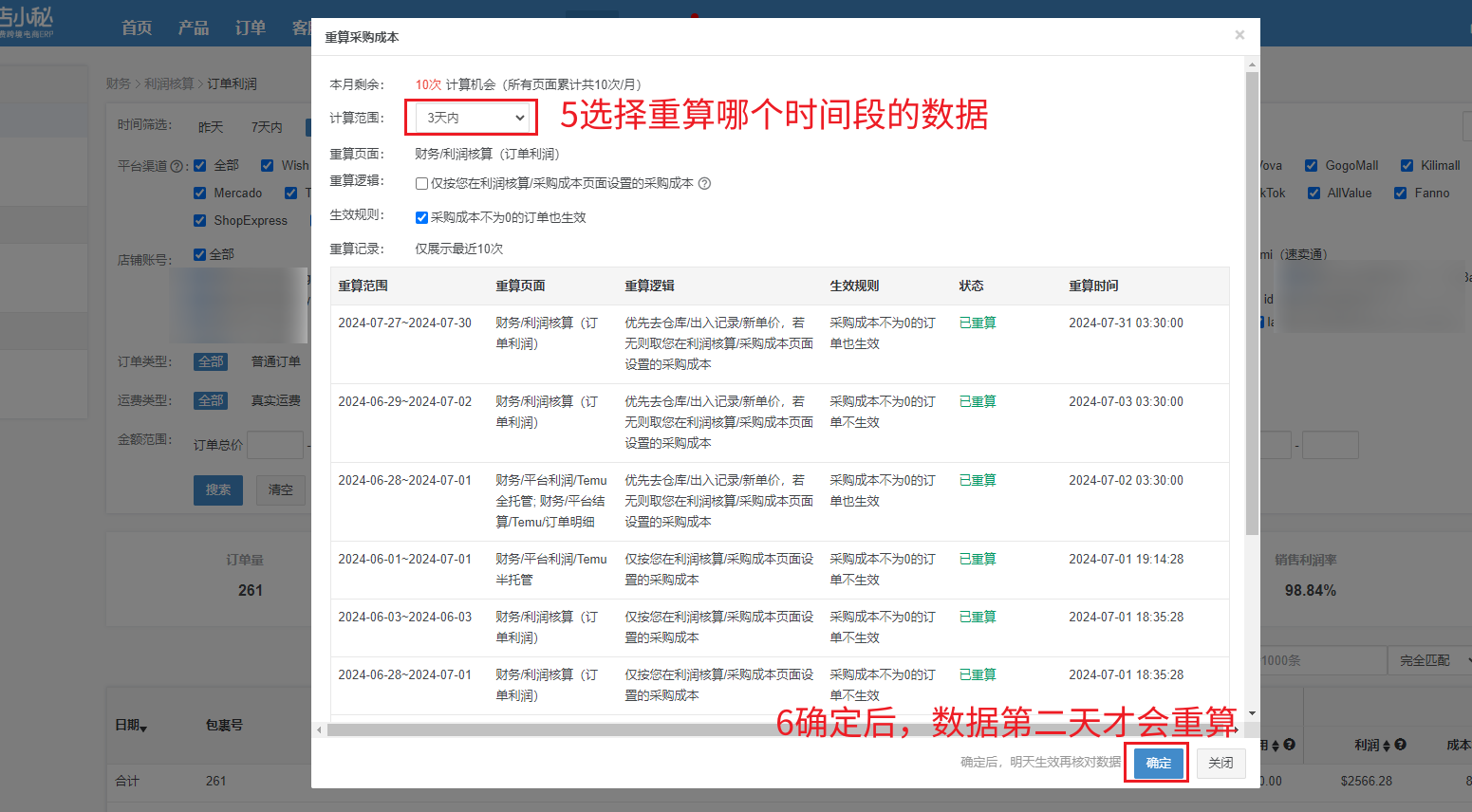The height and width of the screenshot is (812, 1472).
Task: Click help icon beside 利润 column
Action: click(x=1400, y=745)
